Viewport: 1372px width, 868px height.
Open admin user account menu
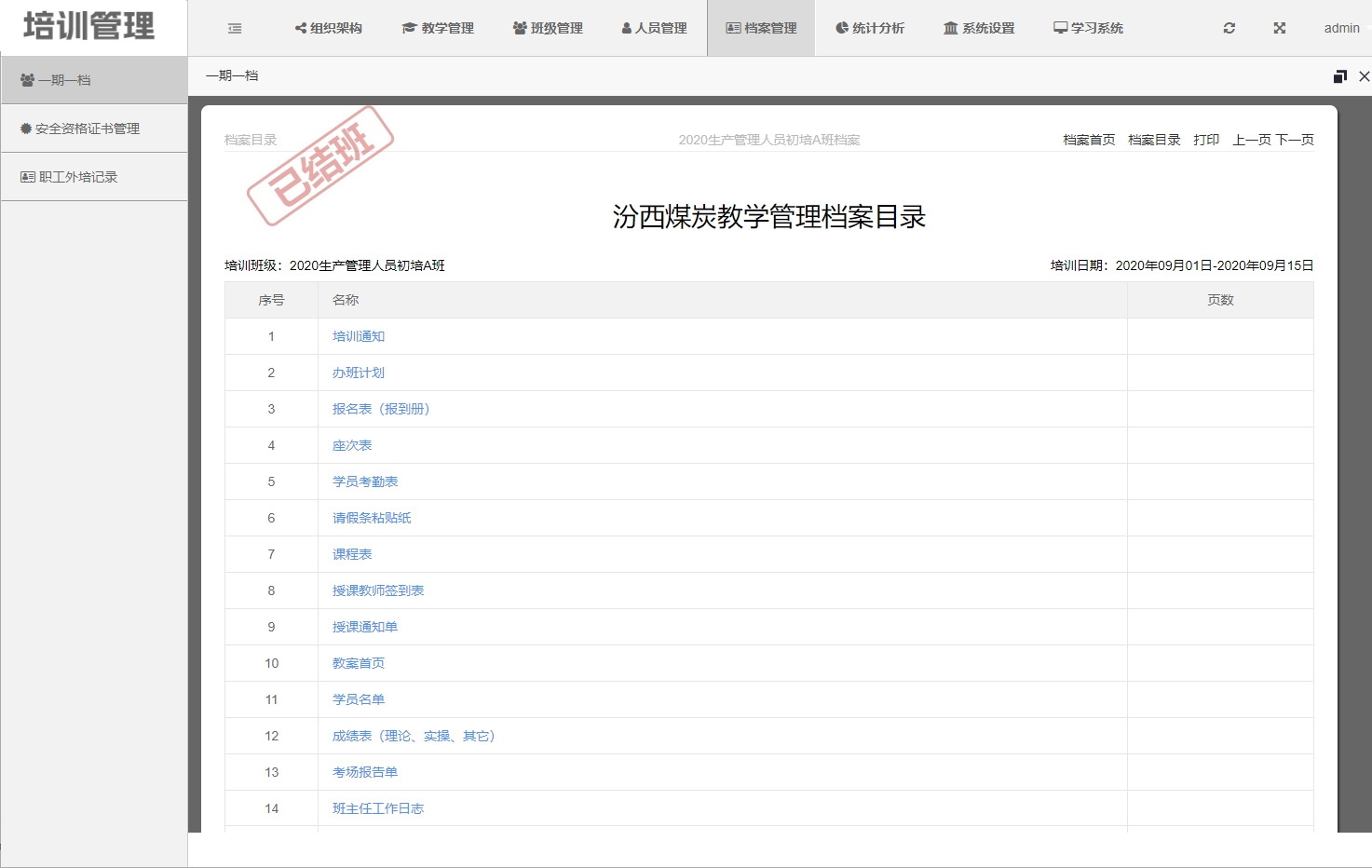pyautogui.click(x=1341, y=28)
